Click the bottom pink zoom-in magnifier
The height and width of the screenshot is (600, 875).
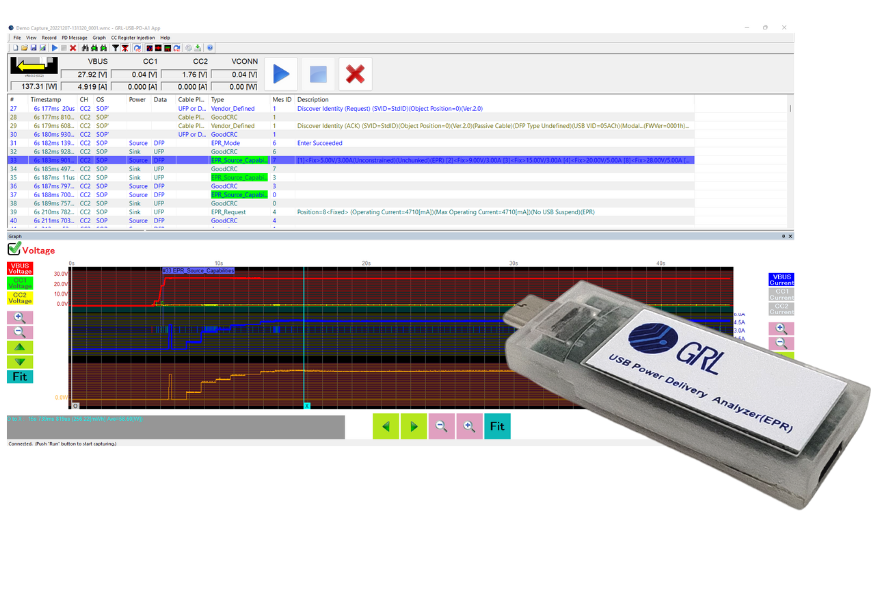tap(469, 426)
